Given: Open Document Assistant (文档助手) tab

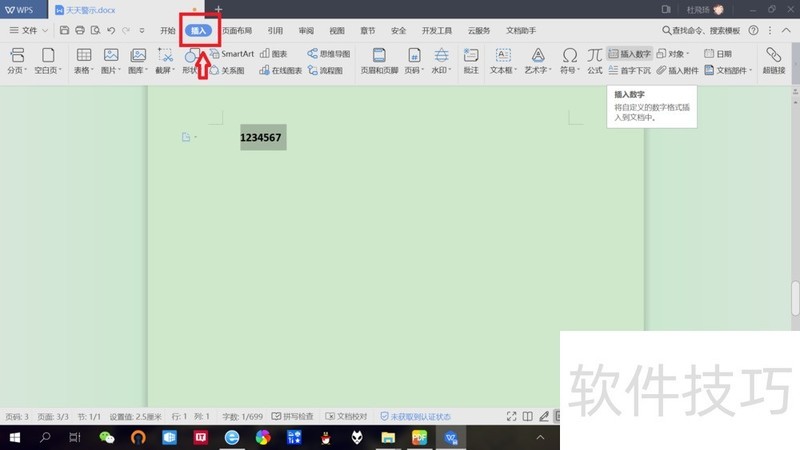Looking at the screenshot, I should [521, 31].
